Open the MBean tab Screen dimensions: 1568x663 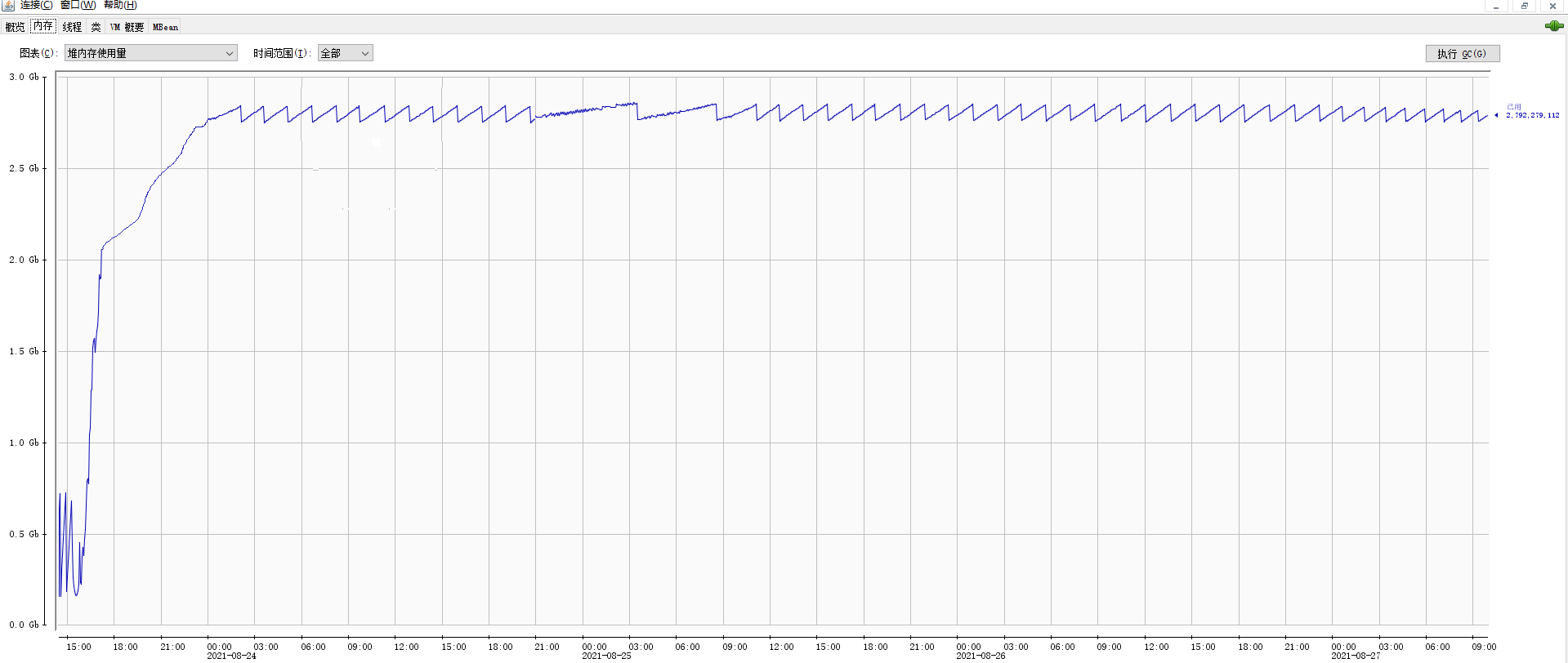tap(165, 27)
